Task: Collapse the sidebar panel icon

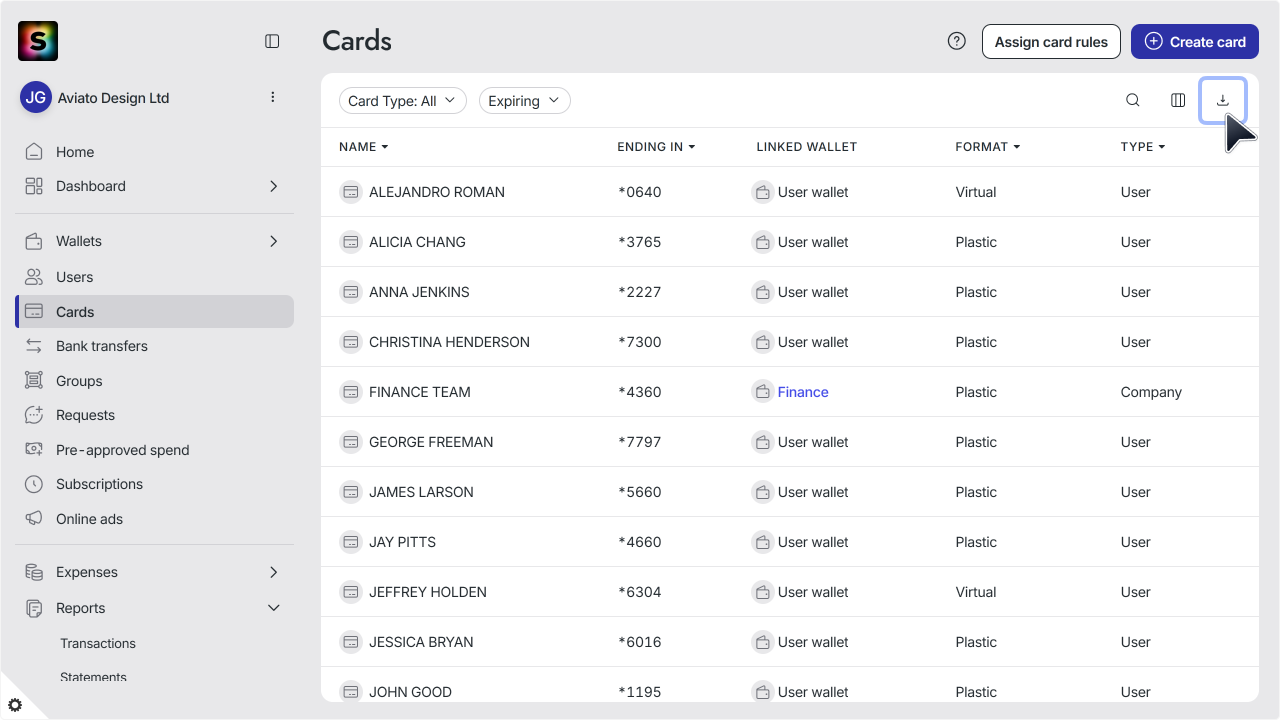Action: (x=272, y=41)
